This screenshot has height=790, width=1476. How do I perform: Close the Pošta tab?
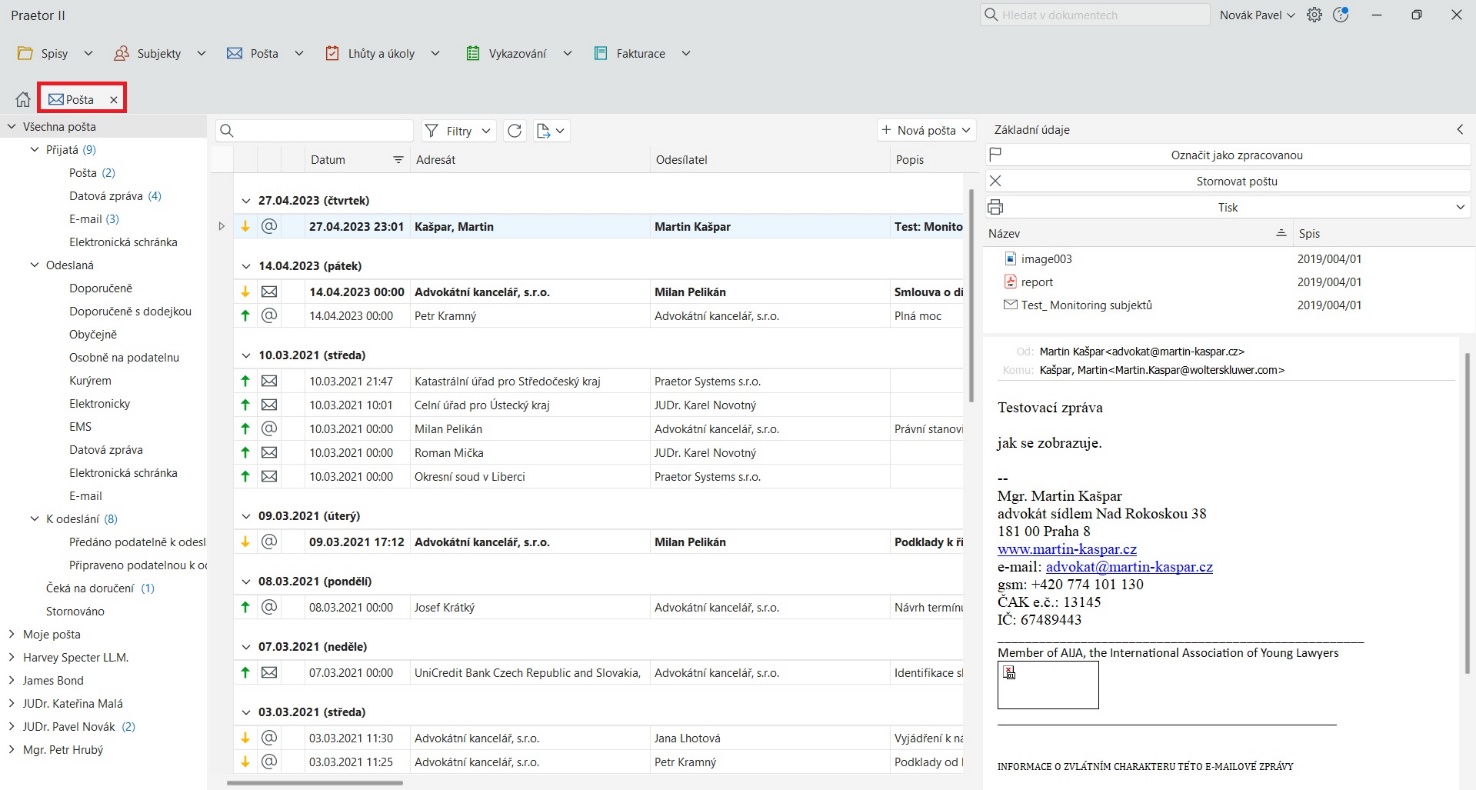pos(114,100)
